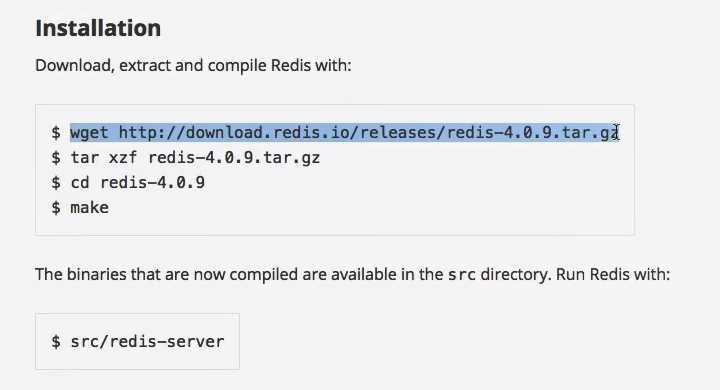Click the dollar prompt before src/redis-server
Image resolution: width=720 pixels, height=390 pixels.
[x=56, y=341]
